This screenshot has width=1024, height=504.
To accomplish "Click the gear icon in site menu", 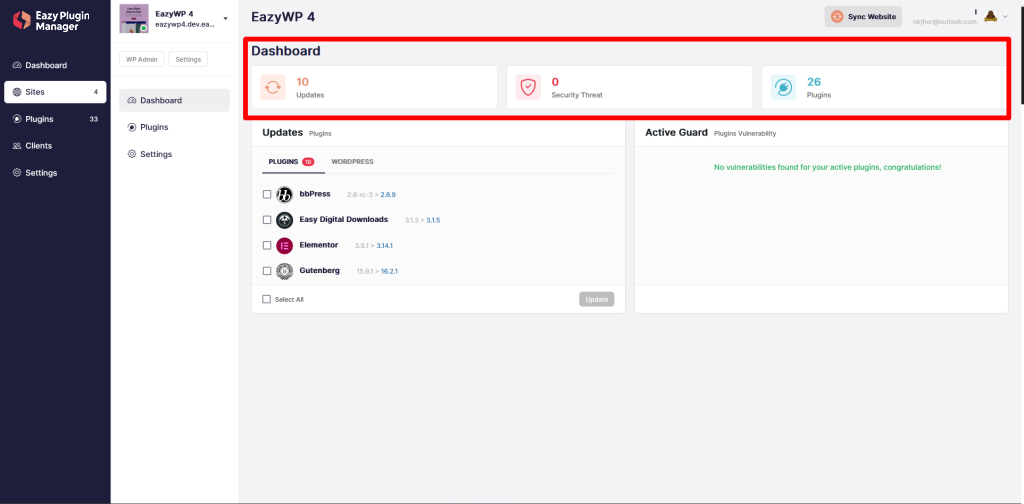I will (132, 154).
